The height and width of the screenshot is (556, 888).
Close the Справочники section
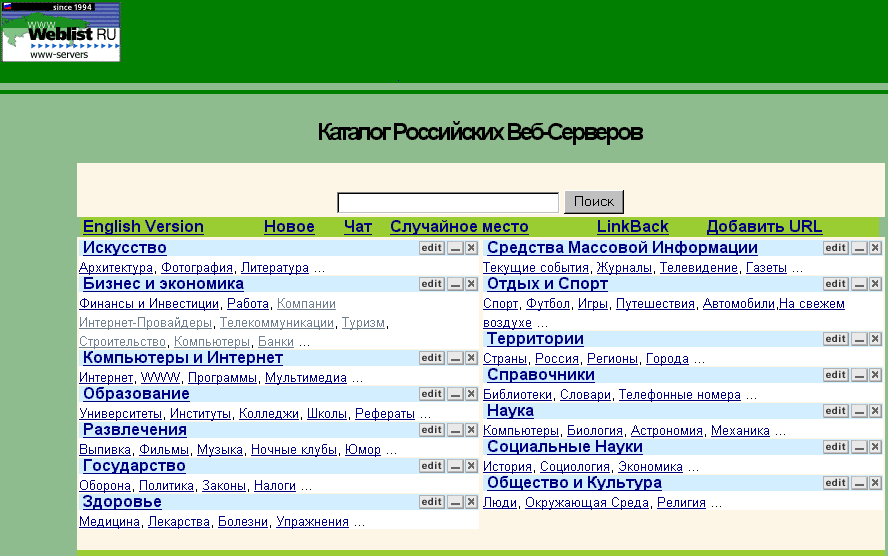click(x=876, y=375)
